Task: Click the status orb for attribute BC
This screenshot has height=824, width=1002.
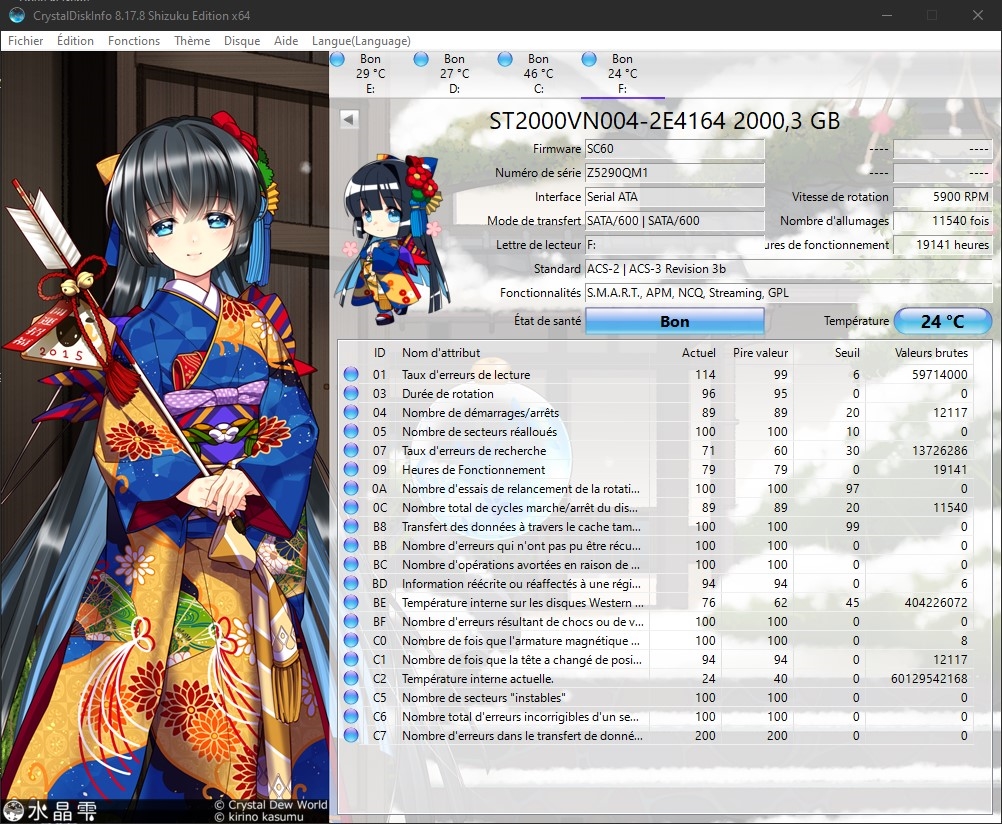Action: pos(351,564)
